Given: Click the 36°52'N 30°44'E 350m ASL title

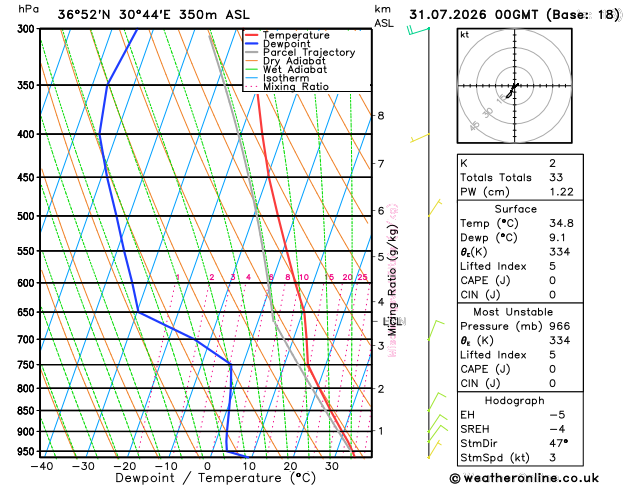Looking at the screenshot, I should point(154,15).
